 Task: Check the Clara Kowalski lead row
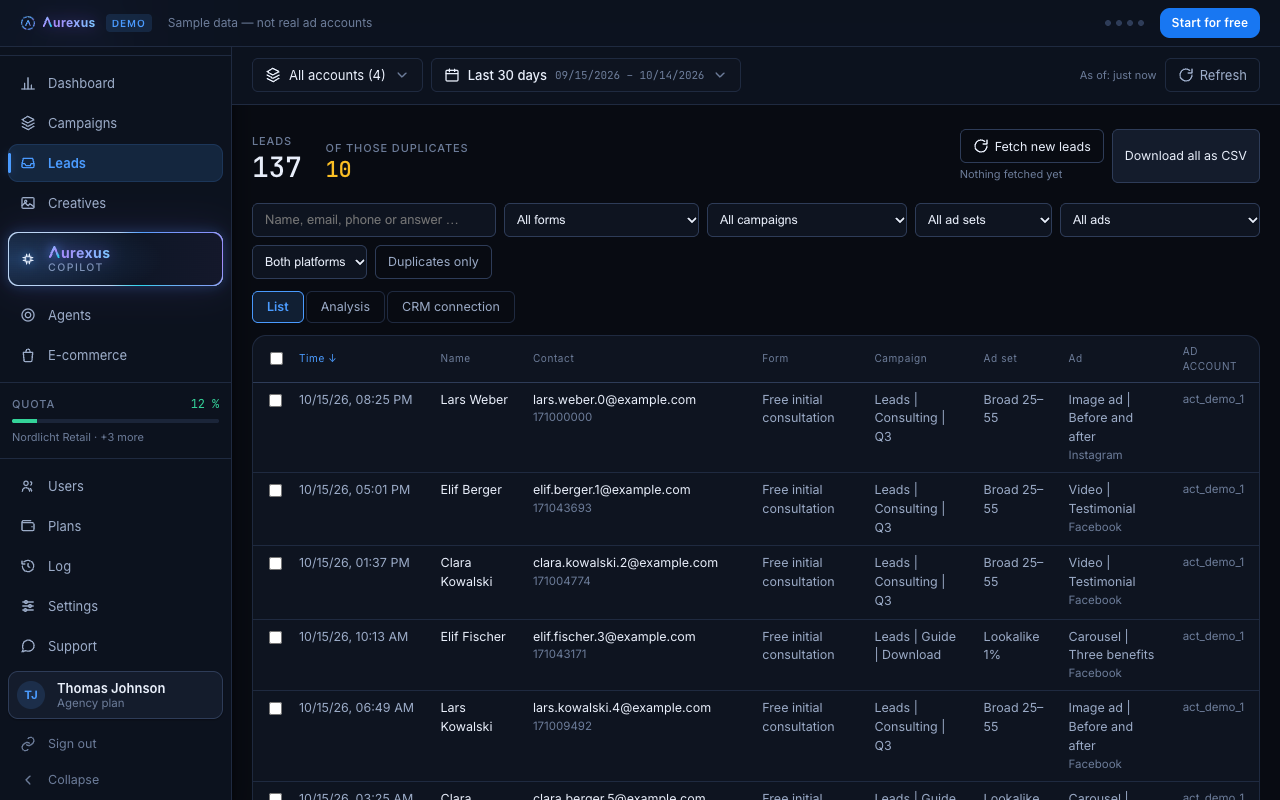276,563
